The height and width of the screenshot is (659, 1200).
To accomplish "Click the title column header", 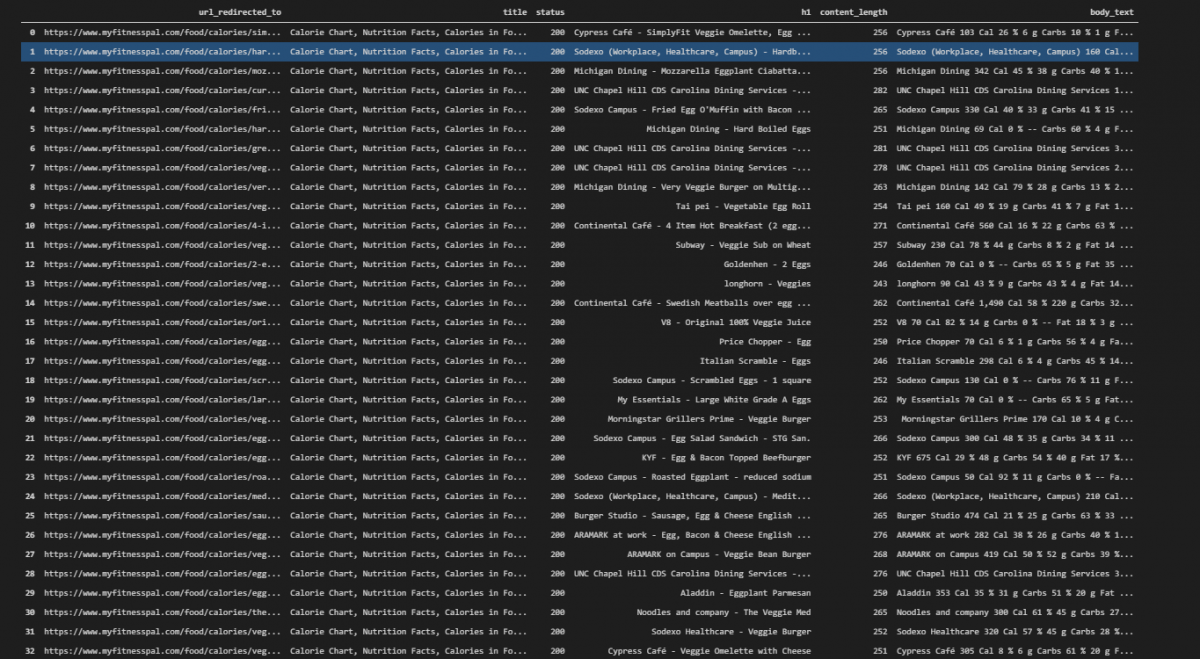I will pyautogui.click(x=515, y=12).
